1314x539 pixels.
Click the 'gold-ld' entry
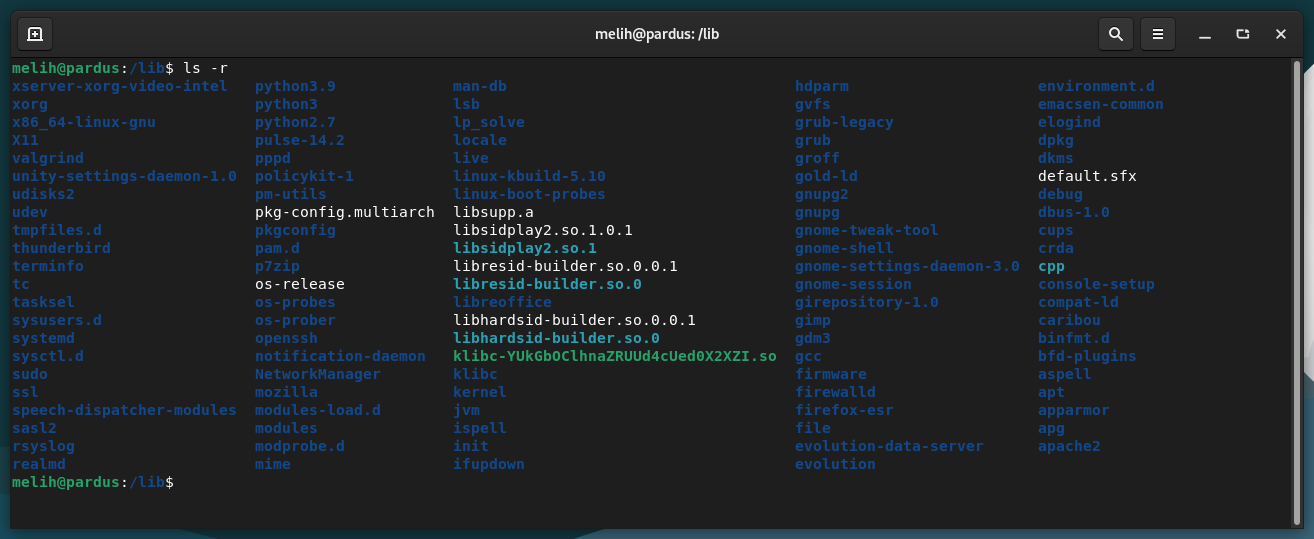point(826,176)
